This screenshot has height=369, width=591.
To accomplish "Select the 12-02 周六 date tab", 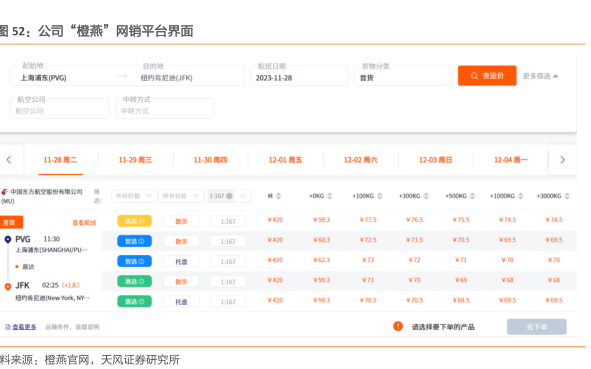I will click(360, 160).
